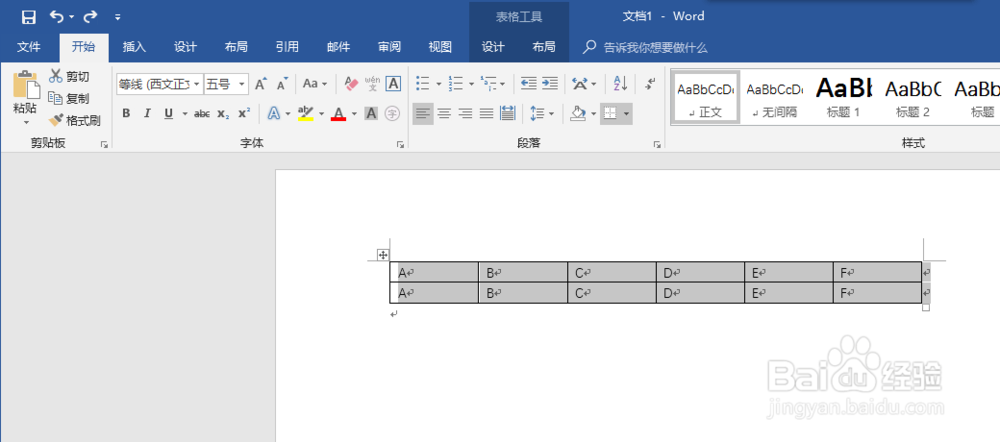The width and height of the screenshot is (1000, 442).
Task: Open the line spacing dropdown
Action: click(x=541, y=114)
